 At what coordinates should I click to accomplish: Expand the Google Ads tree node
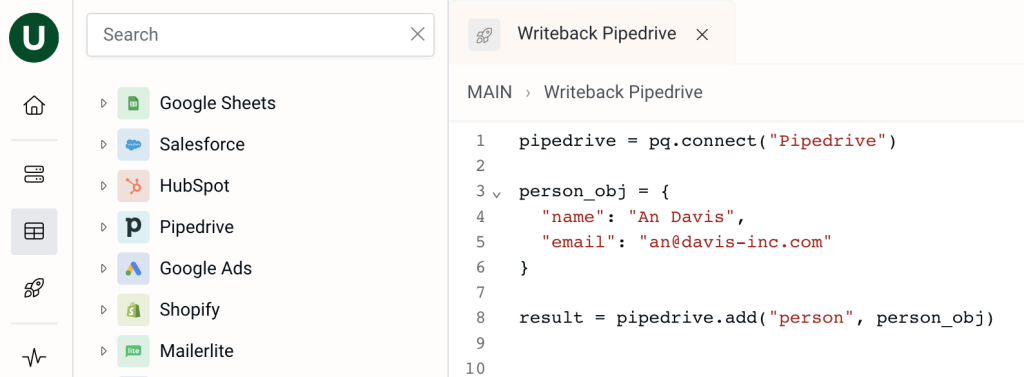point(103,269)
